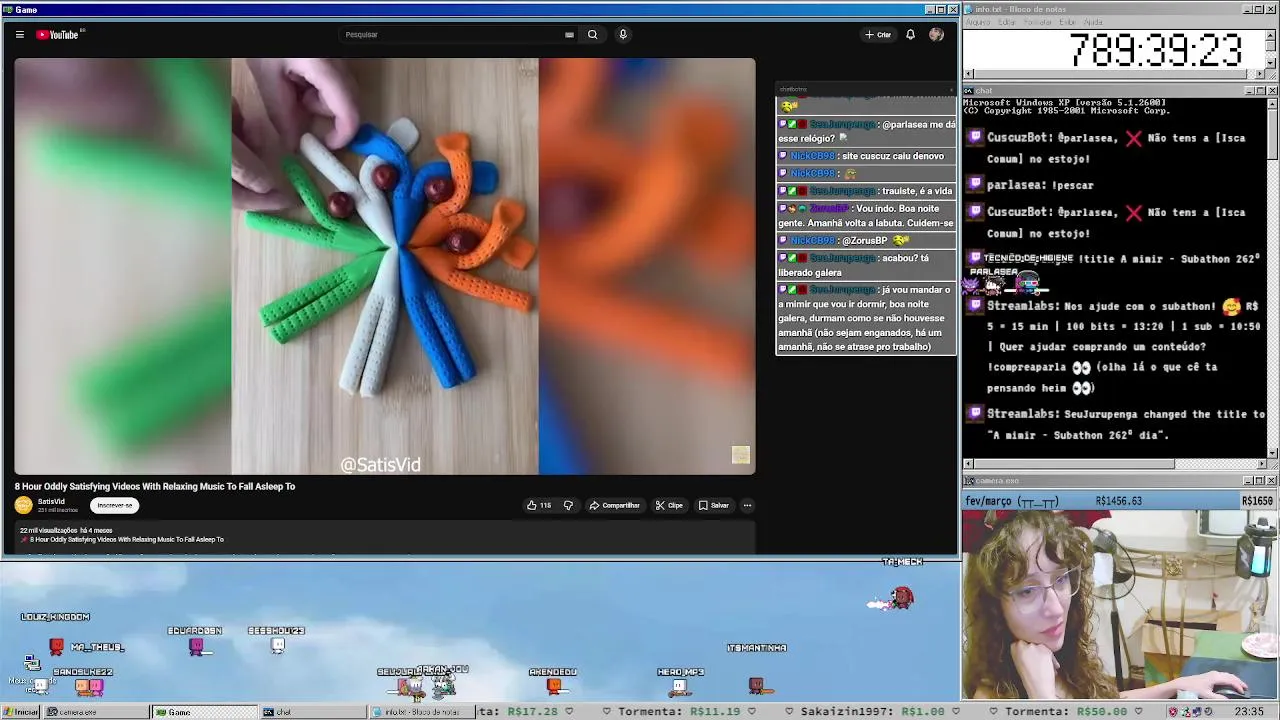Click the HERO_MFS character in the game
Screen dimensions: 1280x720
(680, 687)
